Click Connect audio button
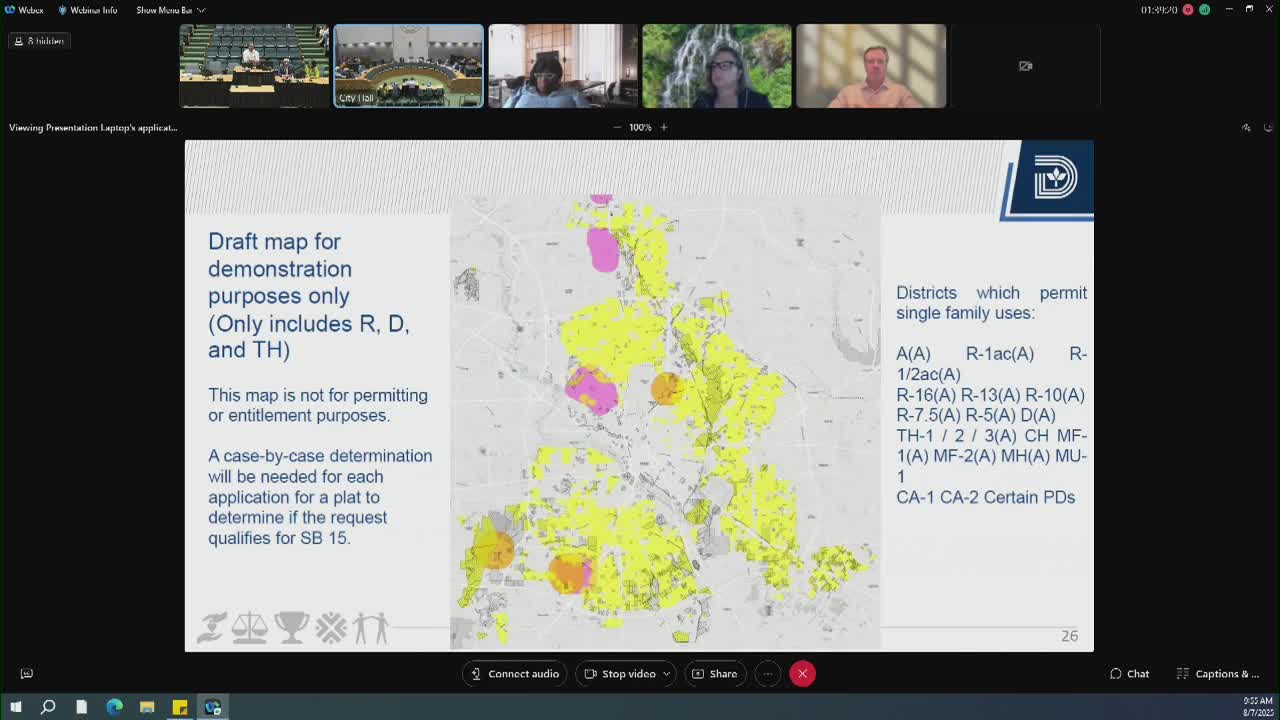Viewport: 1280px width, 720px height. 514,674
